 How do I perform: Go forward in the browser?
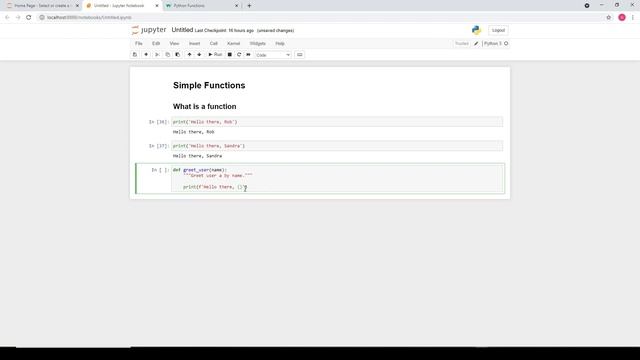pyautogui.click(x=18, y=18)
